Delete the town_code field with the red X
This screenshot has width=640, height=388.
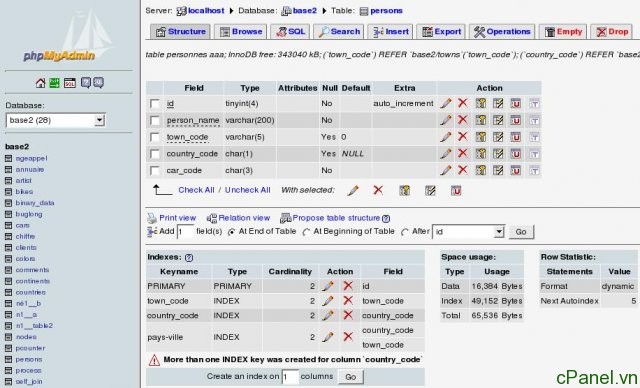click(x=462, y=136)
